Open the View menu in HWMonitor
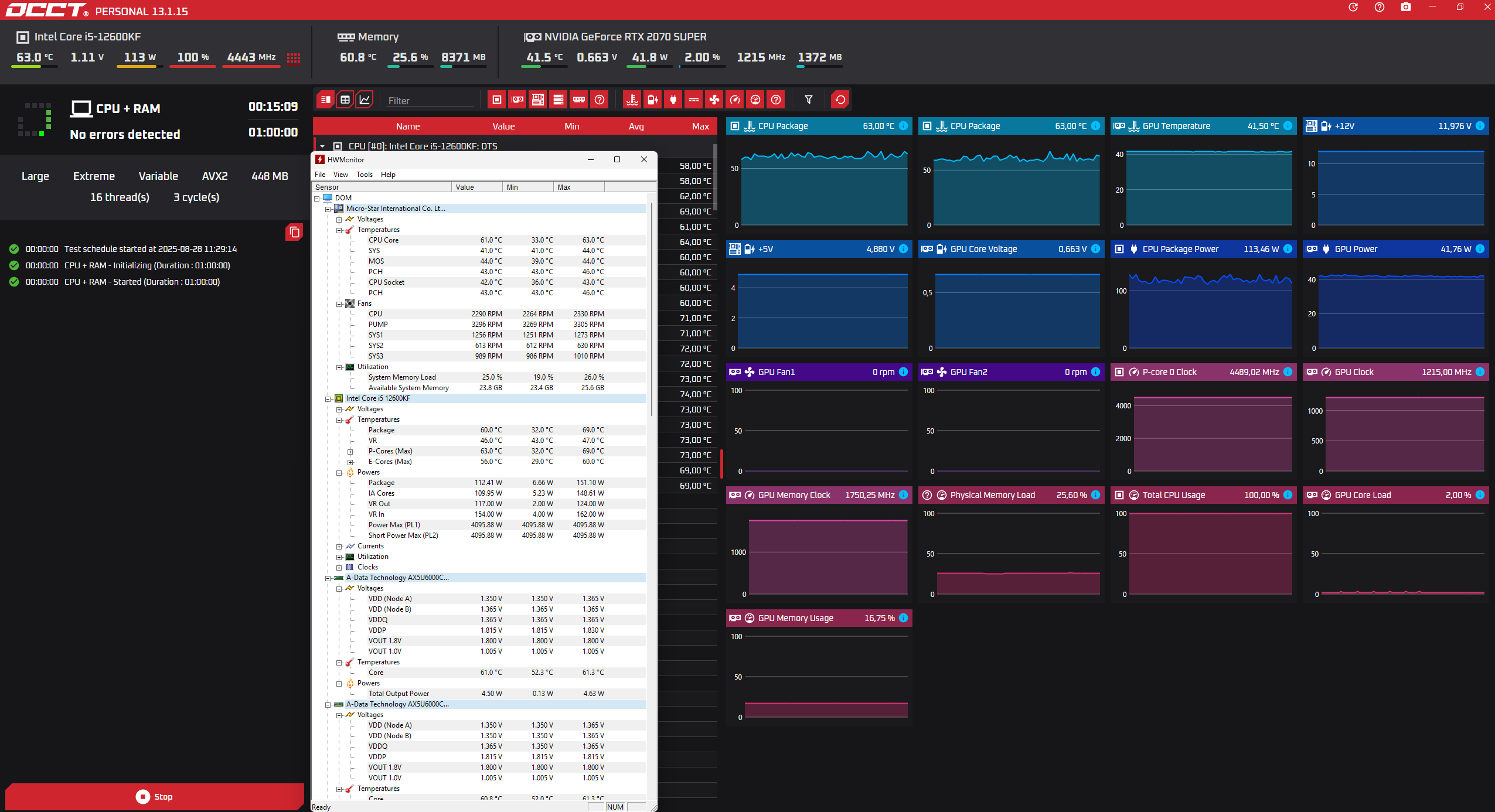Viewport: 1495px width, 812px height. [340, 175]
